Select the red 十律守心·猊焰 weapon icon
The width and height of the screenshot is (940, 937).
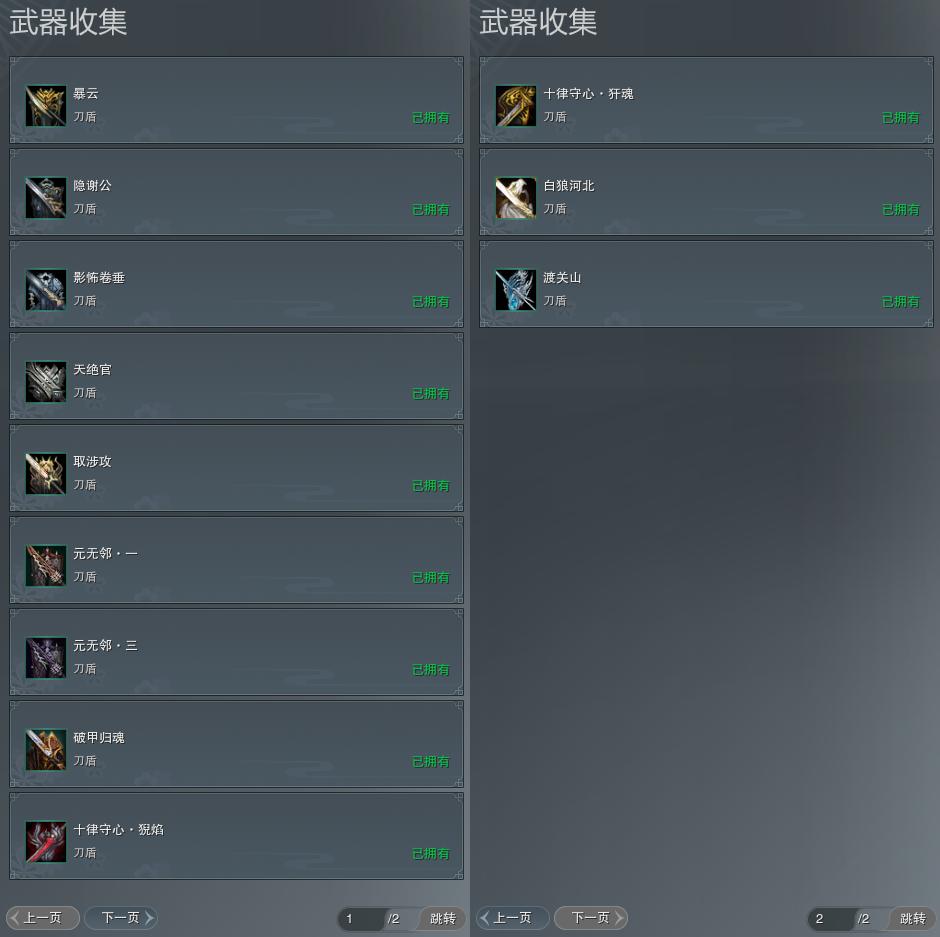coord(46,842)
